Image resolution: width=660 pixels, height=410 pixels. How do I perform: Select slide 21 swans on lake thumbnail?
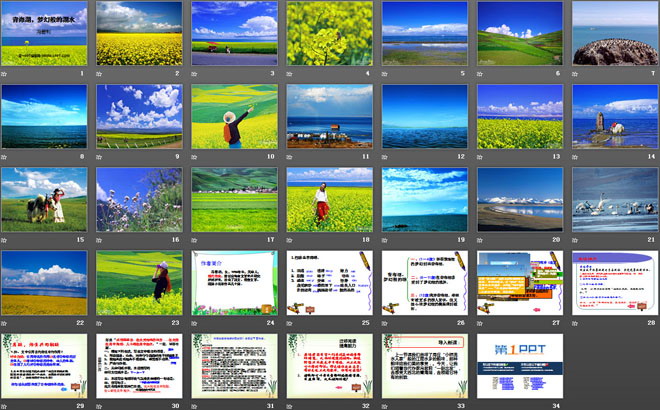coord(614,199)
